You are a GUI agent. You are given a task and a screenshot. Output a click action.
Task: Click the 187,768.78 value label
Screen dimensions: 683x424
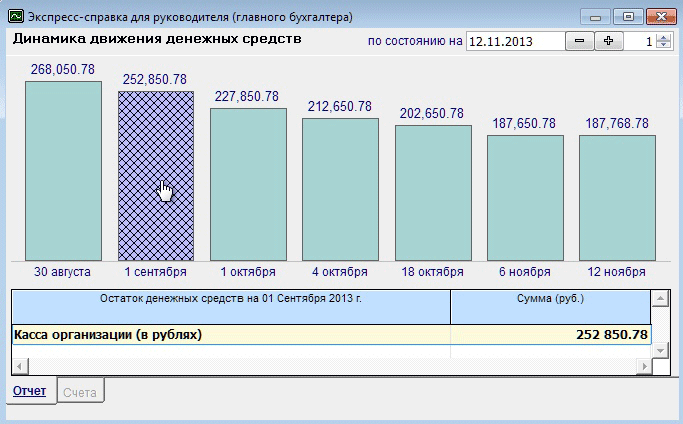[x=617, y=123]
